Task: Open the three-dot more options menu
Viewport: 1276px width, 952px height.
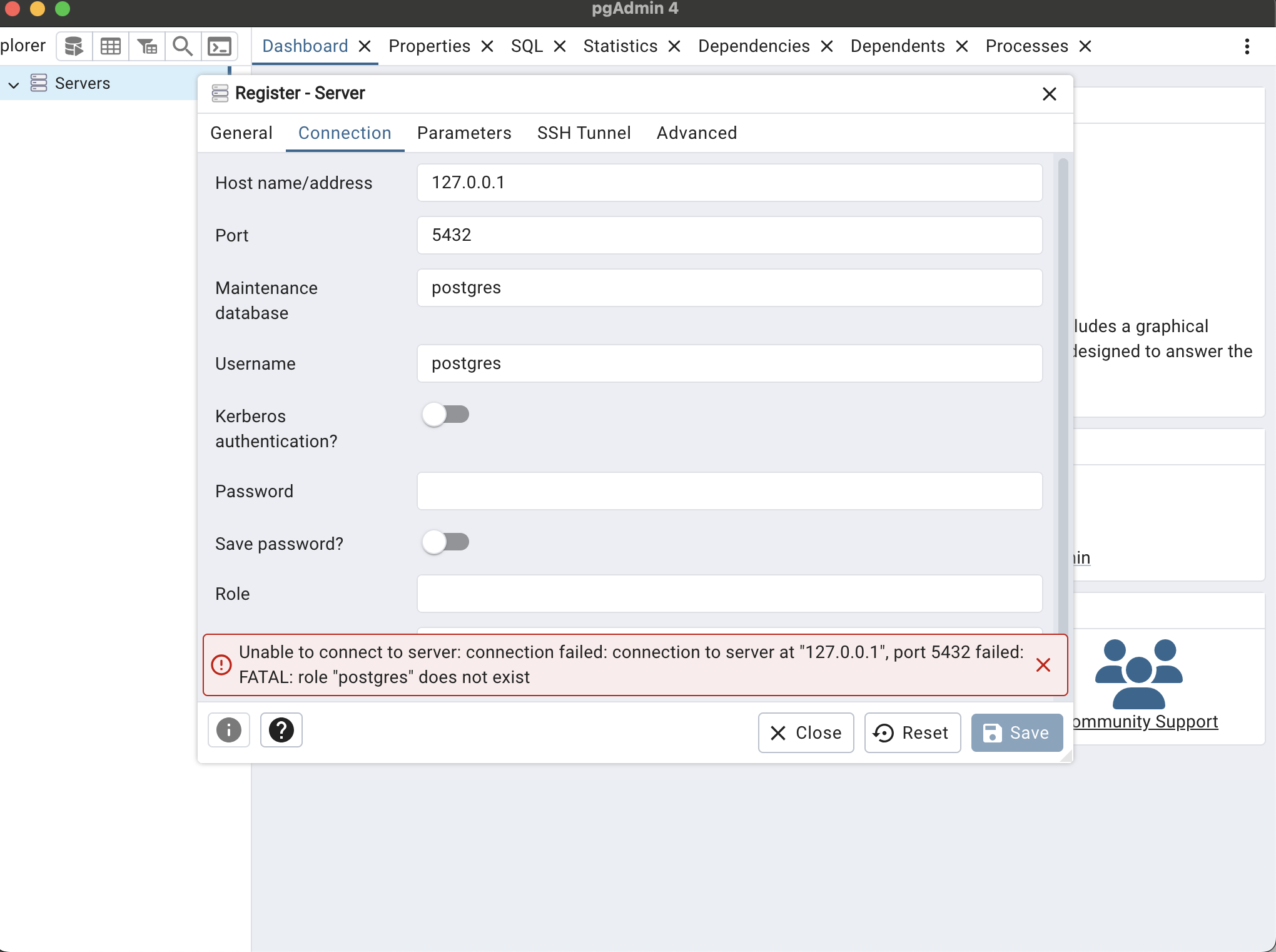Action: [1247, 46]
